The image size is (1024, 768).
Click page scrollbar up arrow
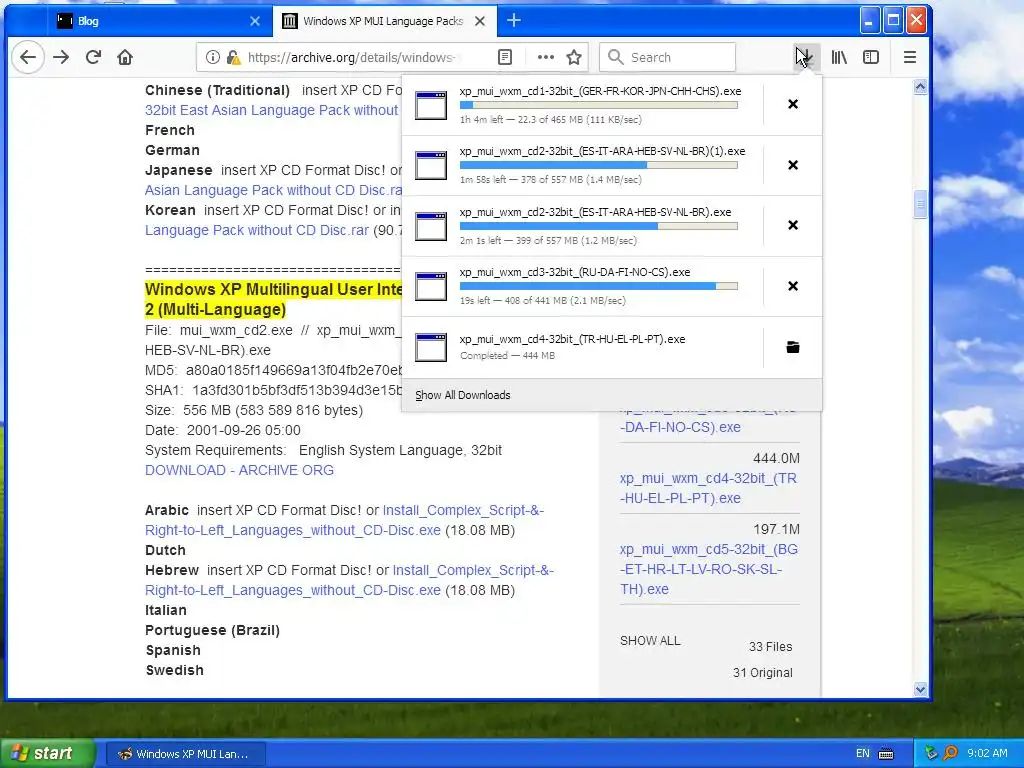[920, 87]
